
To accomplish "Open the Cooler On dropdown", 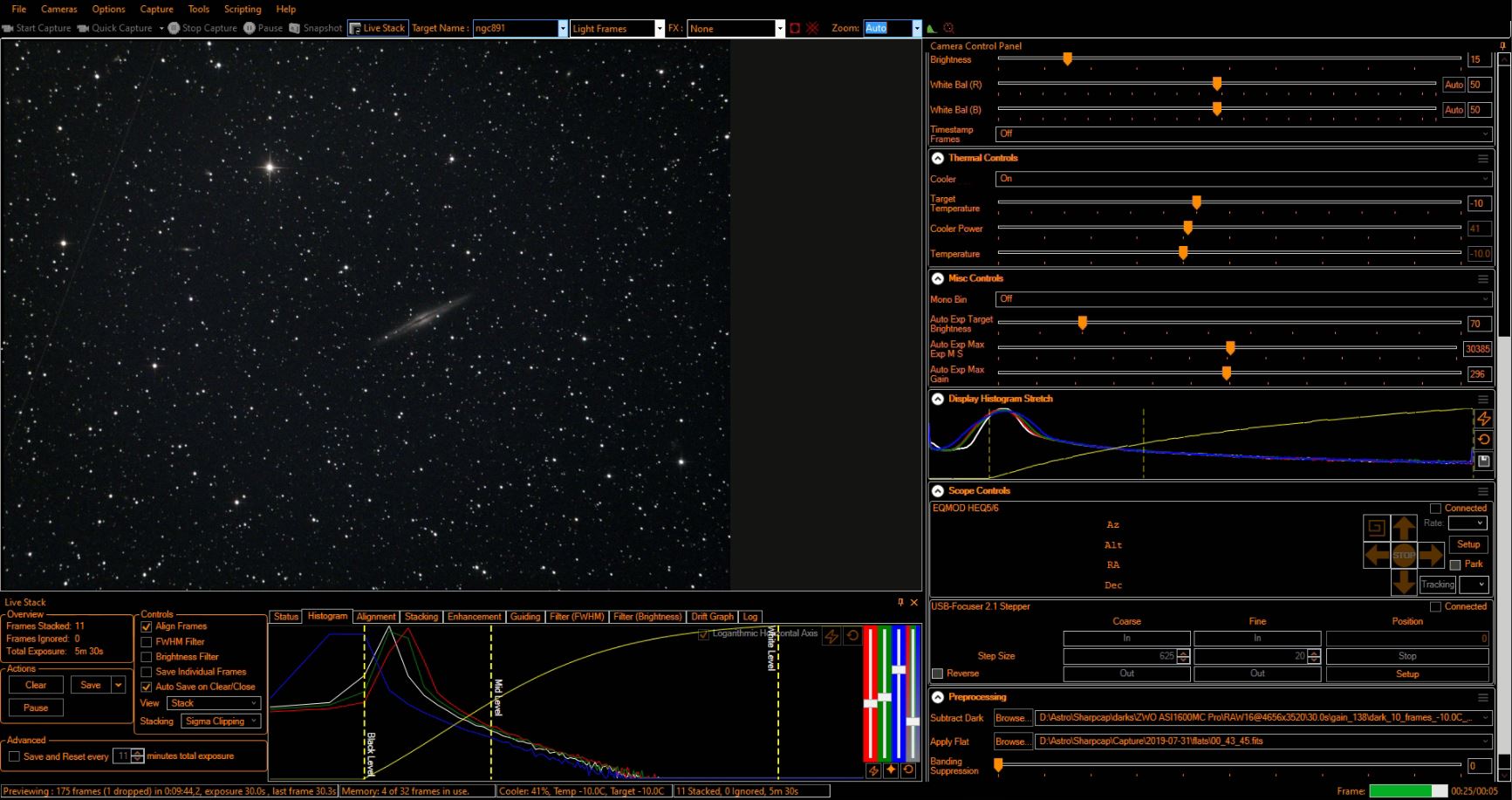I will tap(1243, 179).
